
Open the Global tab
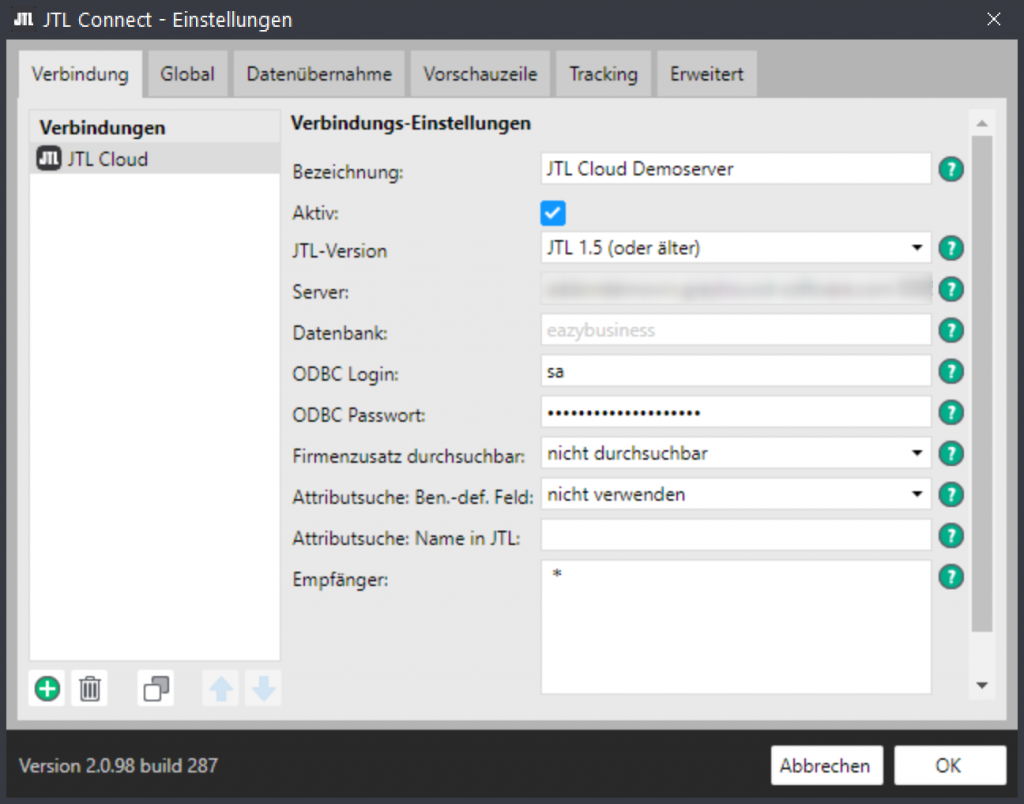[187, 74]
